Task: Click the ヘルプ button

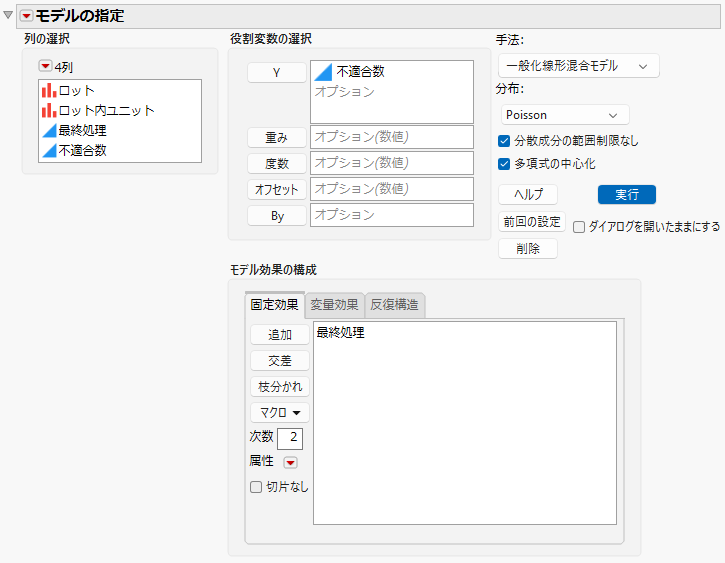Action: pyautogui.click(x=528, y=195)
